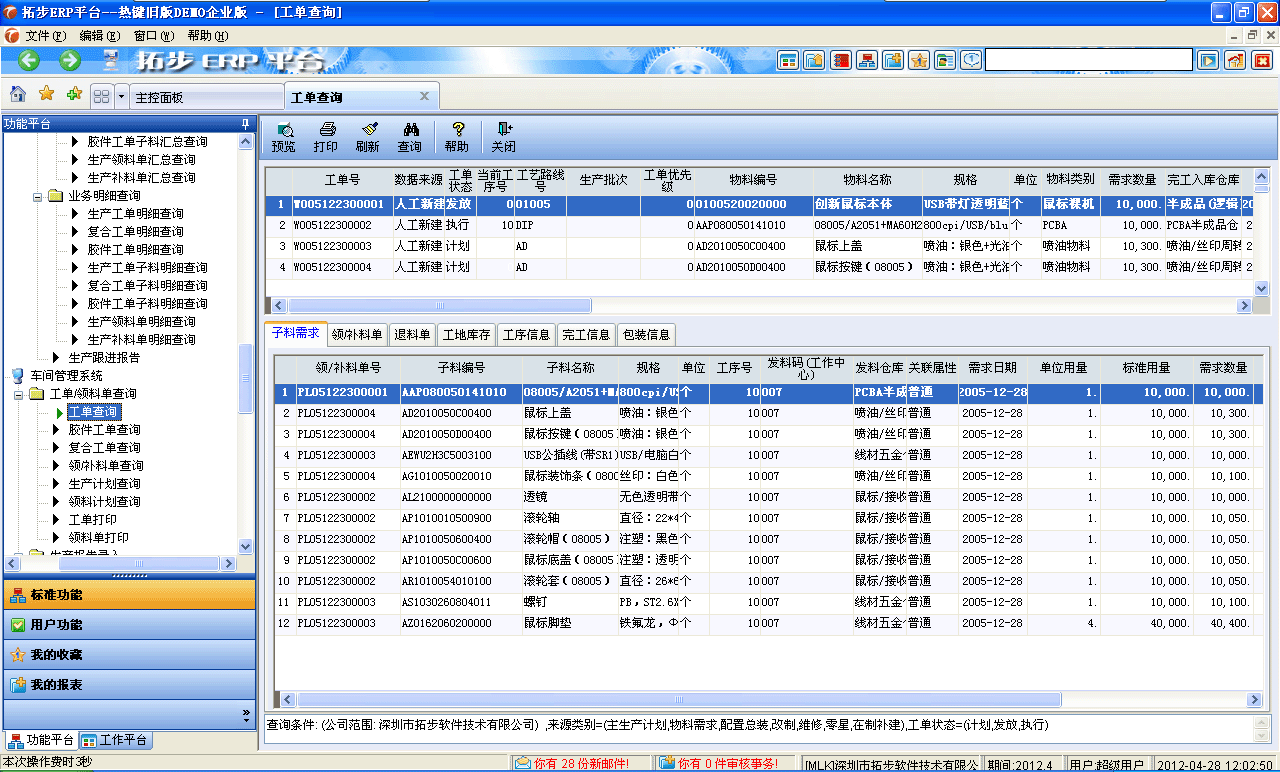1280x772 pixels.
Task: Close the query with the 关闭 icon
Action: click(x=503, y=135)
